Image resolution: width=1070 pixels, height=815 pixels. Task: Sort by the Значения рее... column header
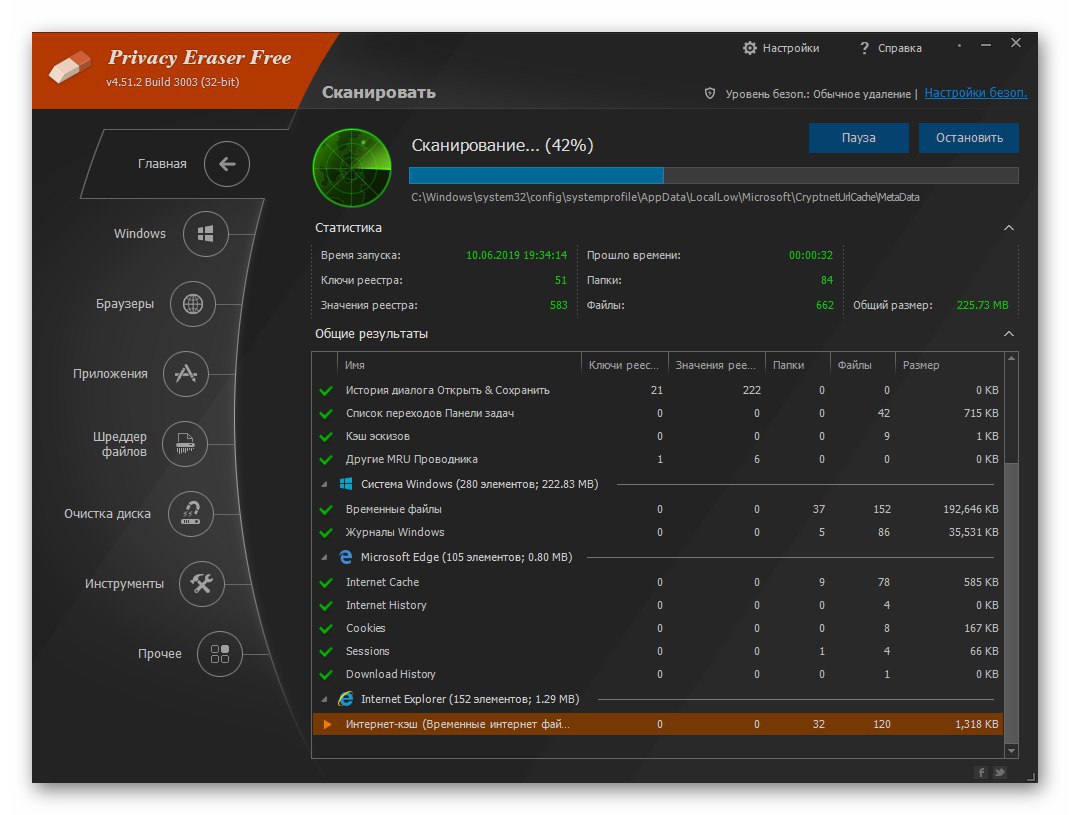[717, 365]
